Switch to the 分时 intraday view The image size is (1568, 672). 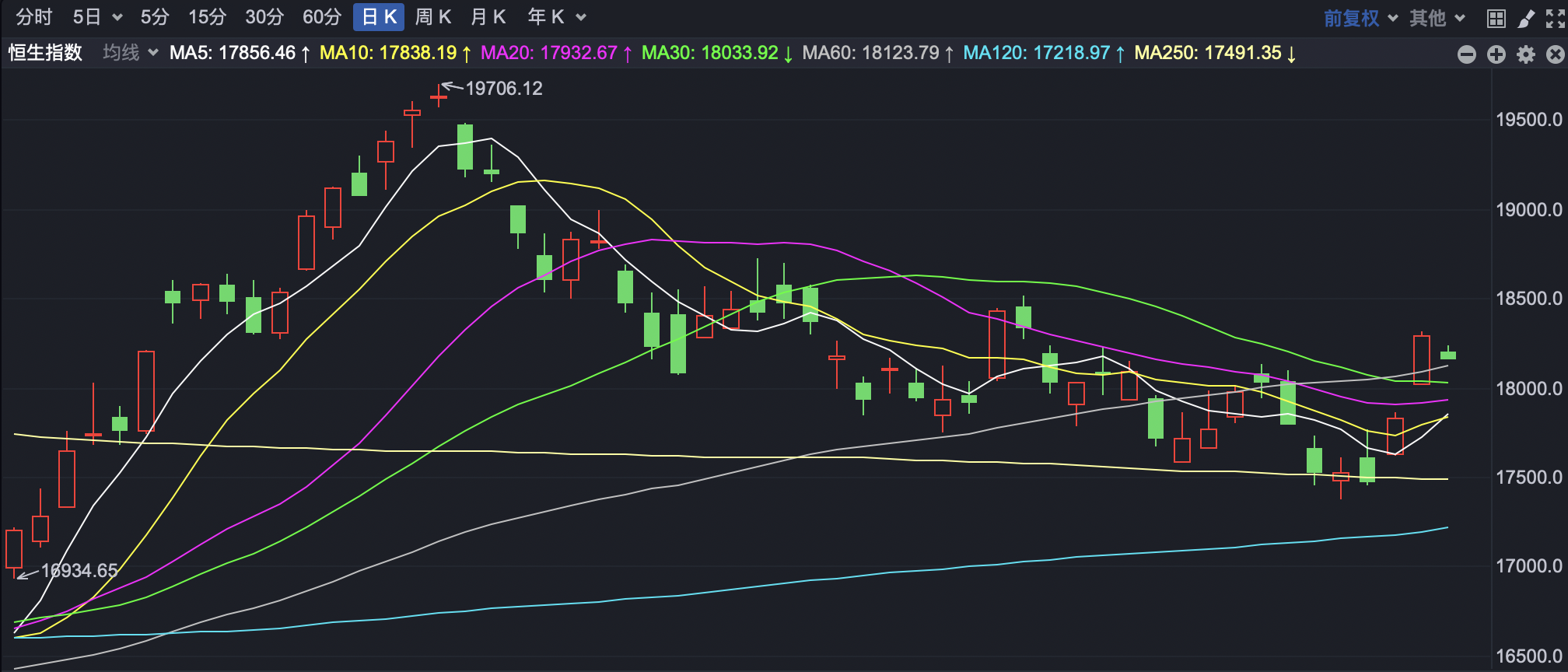click(x=34, y=17)
